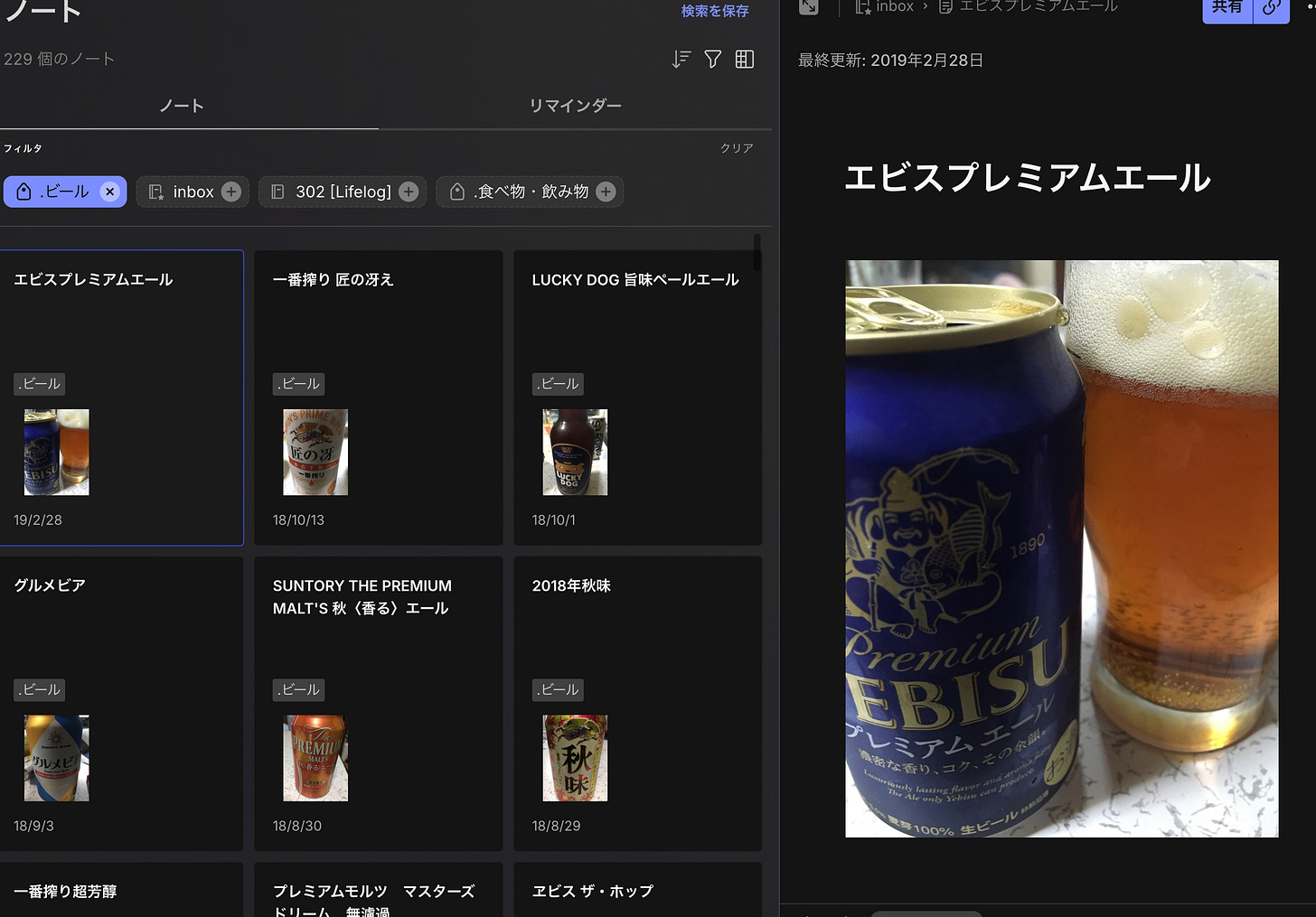Click thumbnail of 2018年秋味 card
Viewport: 1316px width, 917px height.
575,758
